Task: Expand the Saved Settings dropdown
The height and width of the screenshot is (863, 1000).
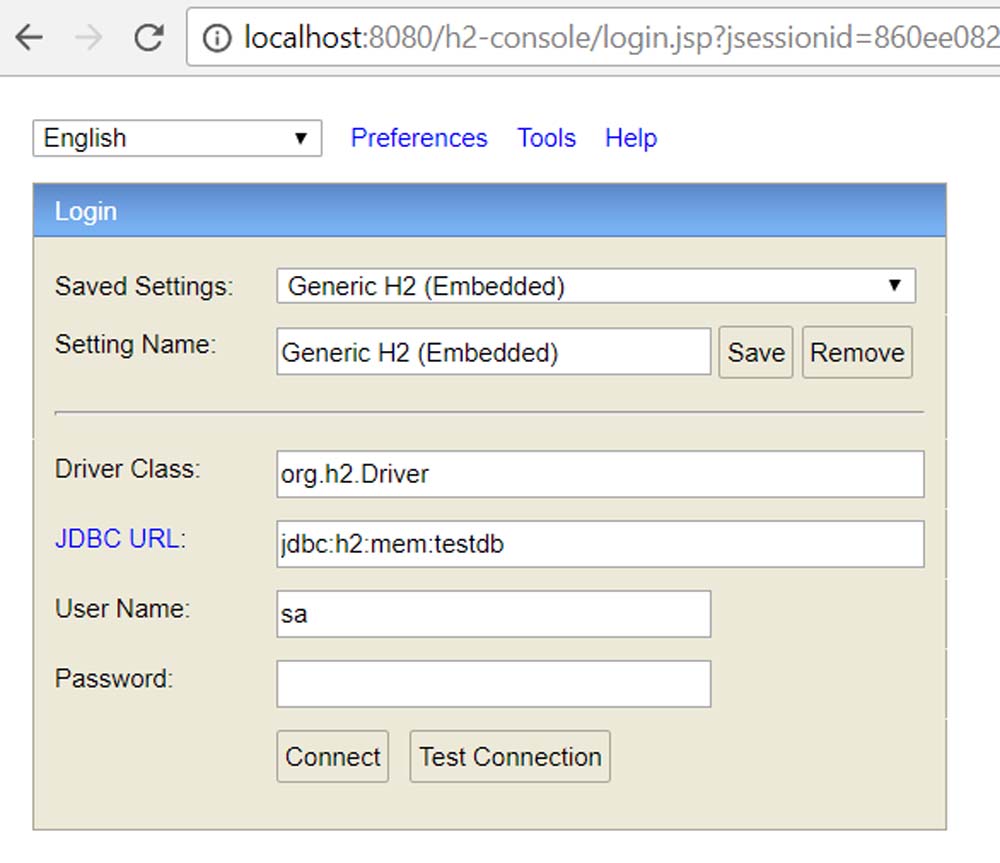Action: point(595,286)
